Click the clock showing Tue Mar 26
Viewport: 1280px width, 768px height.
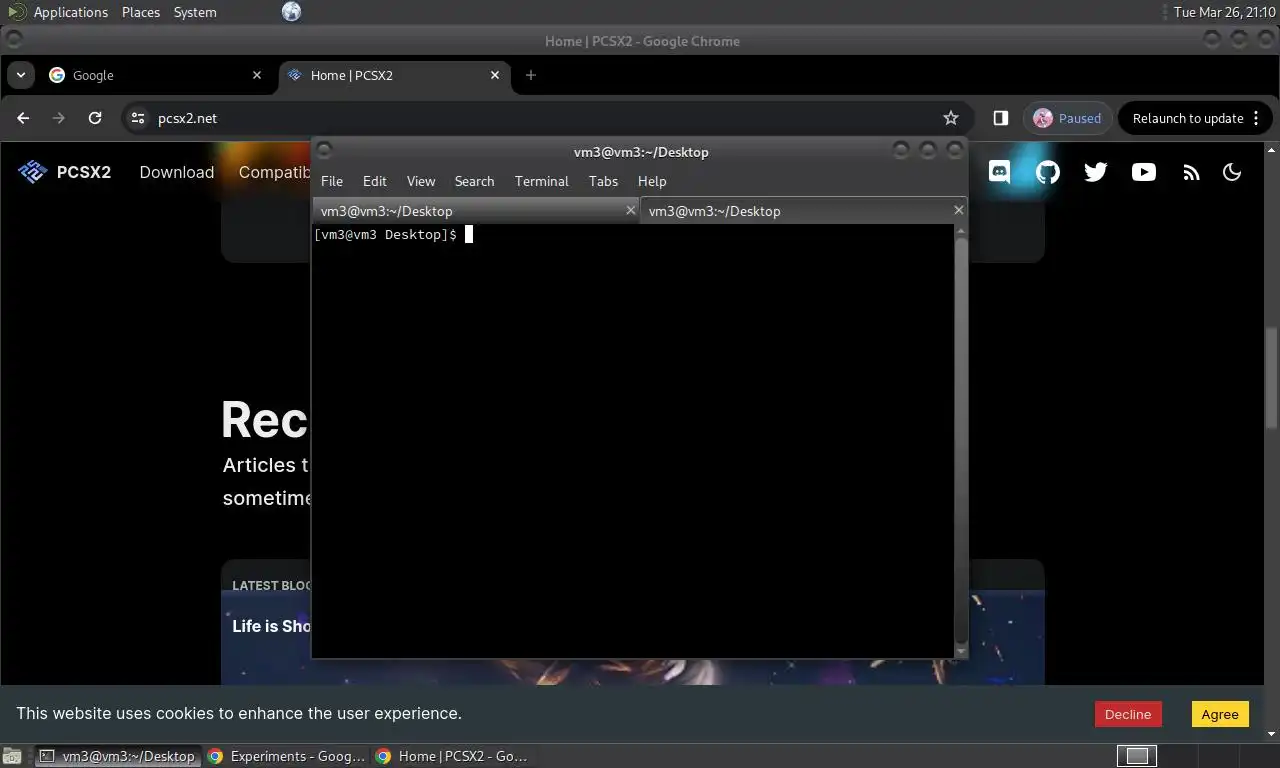click(x=1224, y=12)
